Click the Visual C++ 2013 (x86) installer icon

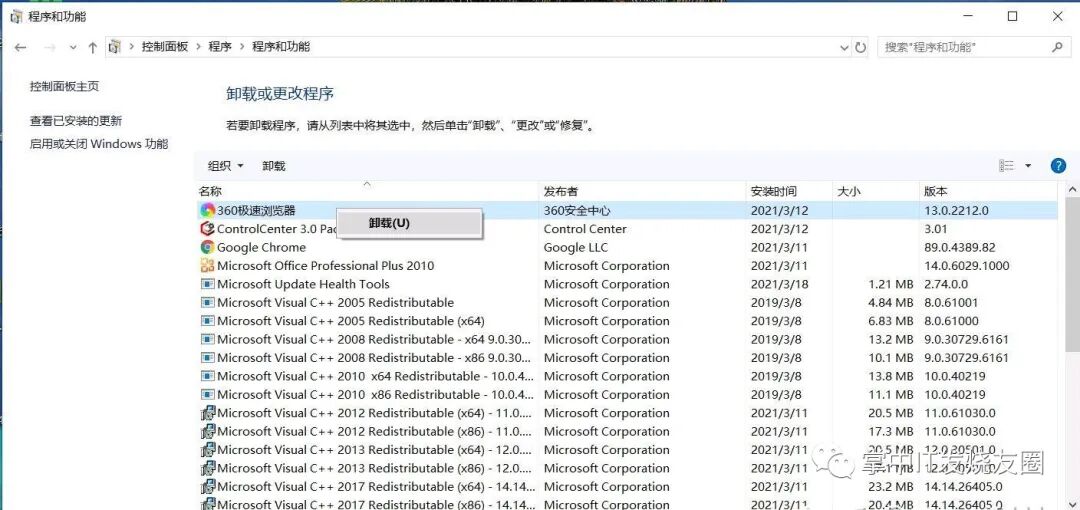pyautogui.click(x=207, y=468)
